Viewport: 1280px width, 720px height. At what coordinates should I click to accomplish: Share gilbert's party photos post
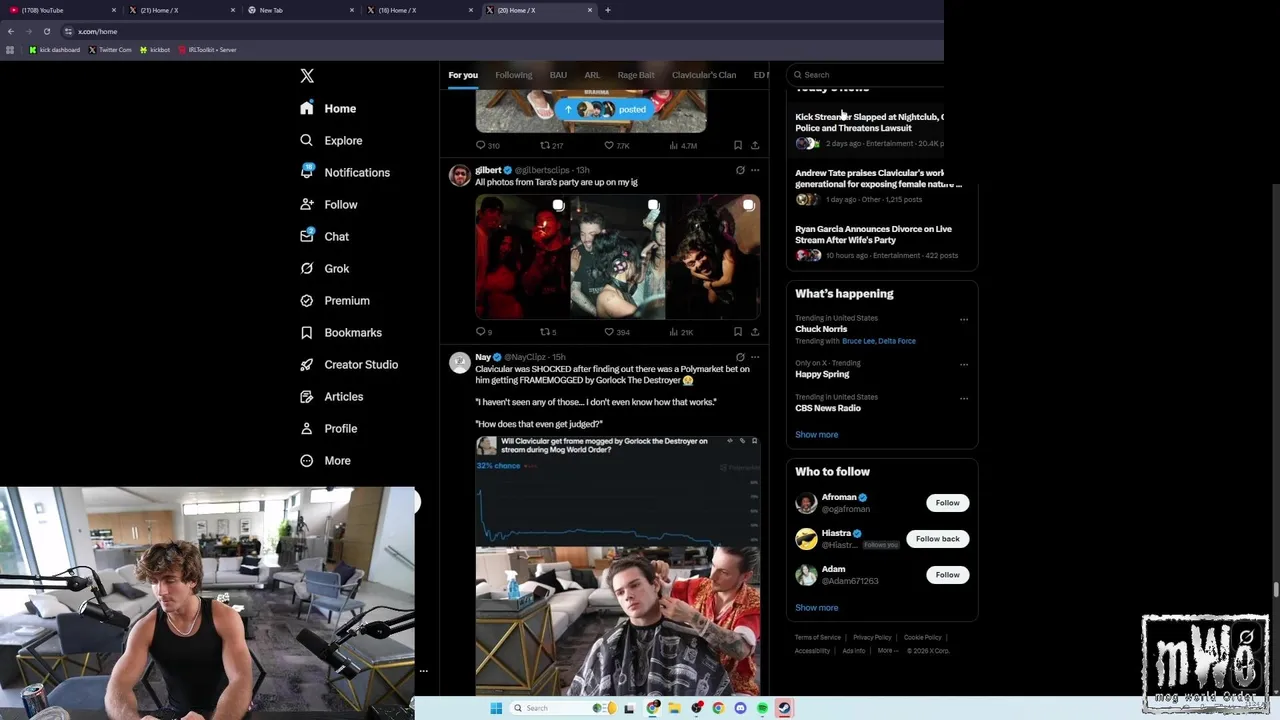755,332
